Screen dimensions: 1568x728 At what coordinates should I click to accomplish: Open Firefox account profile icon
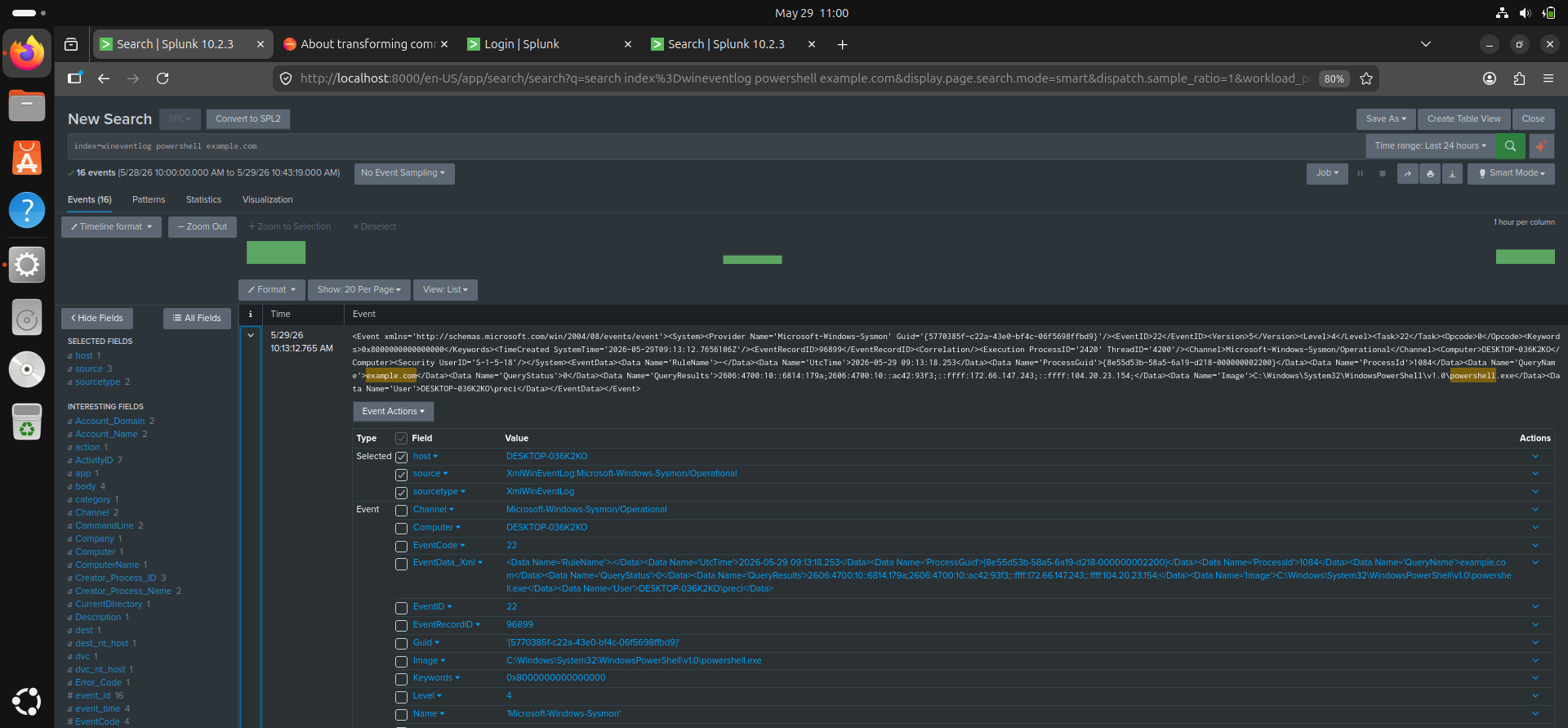click(1490, 78)
